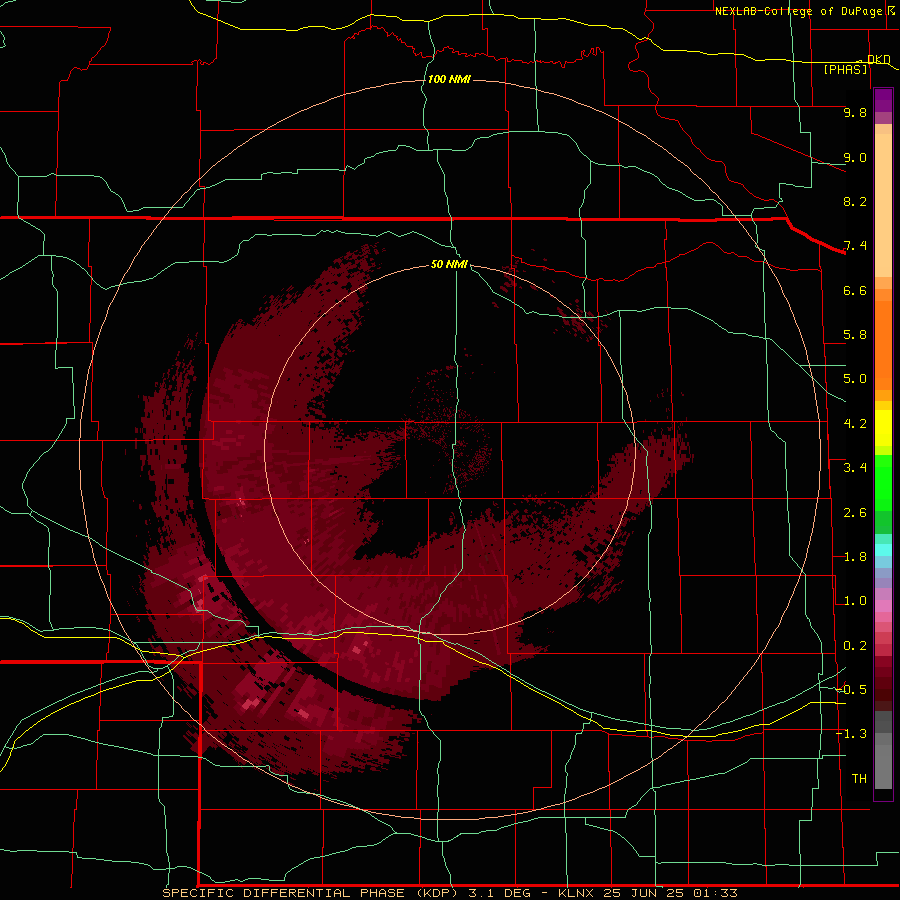Click the -0.5 scale value label
Screen dimensions: 900x900
coord(851,690)
